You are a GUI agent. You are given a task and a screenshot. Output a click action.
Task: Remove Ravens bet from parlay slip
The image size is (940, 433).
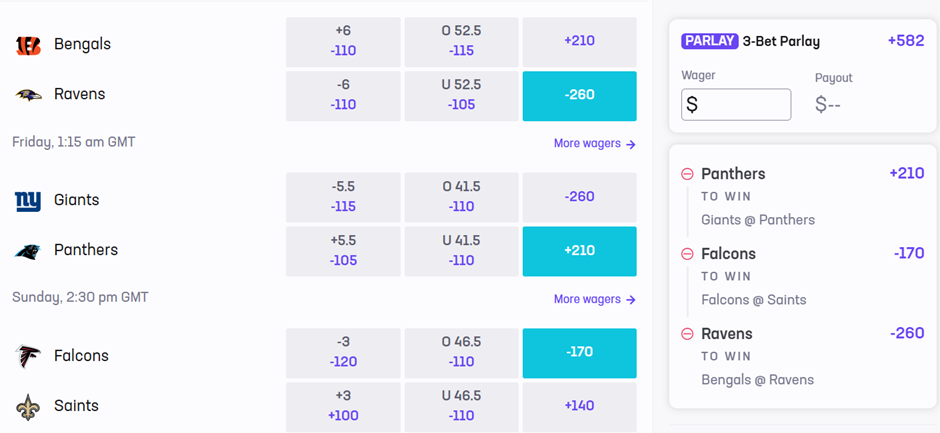point(687,334)
